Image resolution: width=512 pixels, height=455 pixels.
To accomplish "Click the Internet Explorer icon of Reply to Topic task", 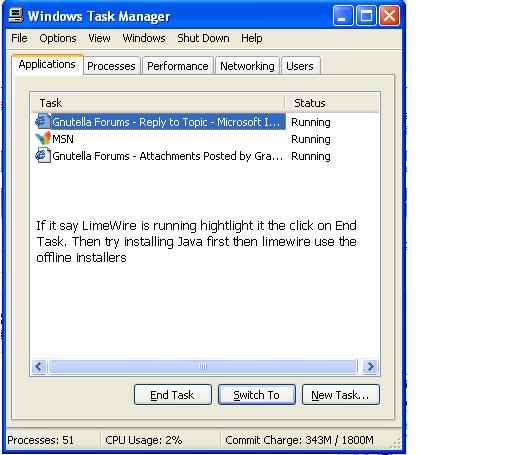I will (43, 121).
